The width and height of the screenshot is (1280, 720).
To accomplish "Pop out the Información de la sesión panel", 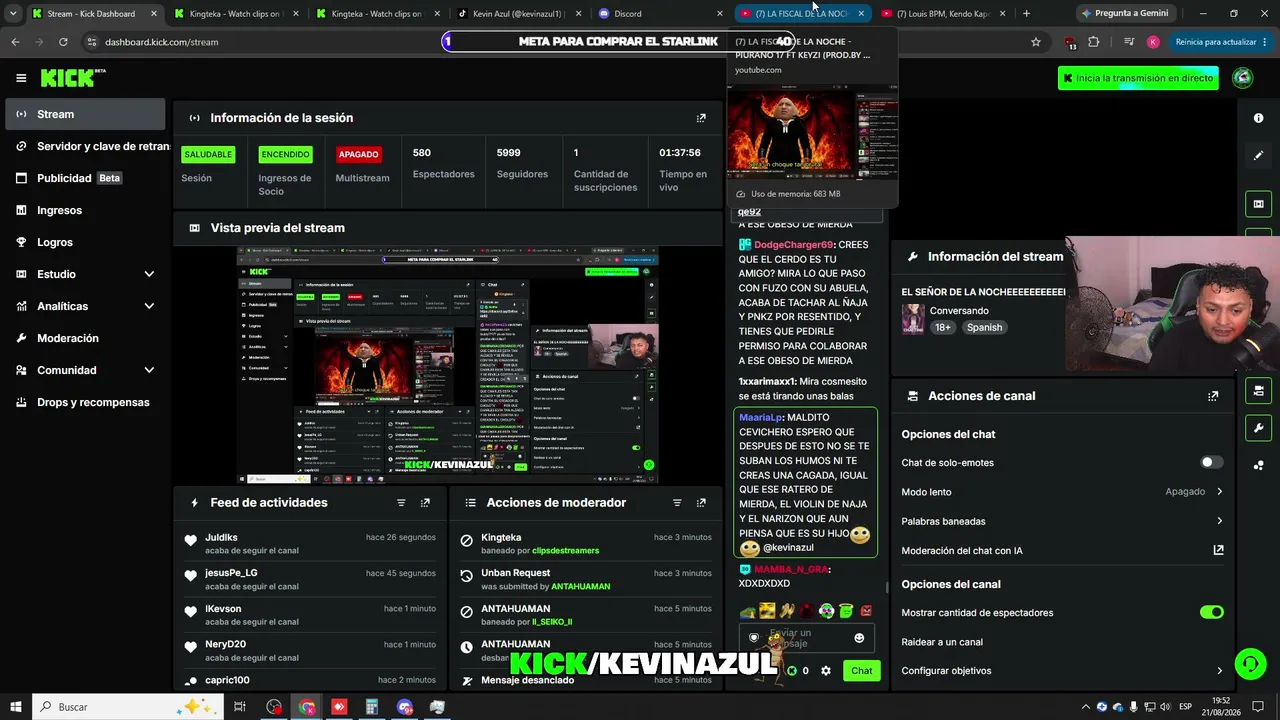I will (701, 118).
